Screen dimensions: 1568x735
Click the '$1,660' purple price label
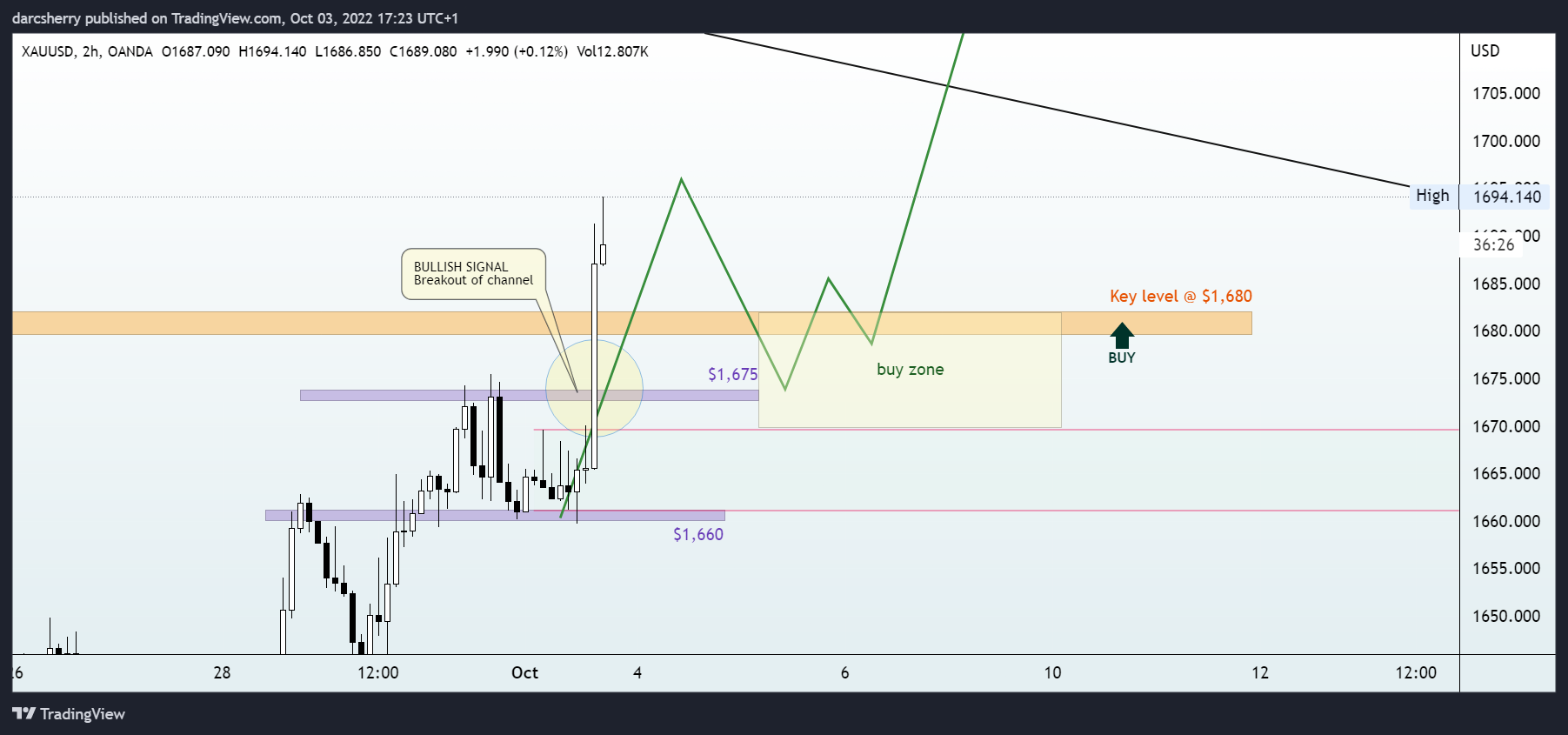pos(697,535)
